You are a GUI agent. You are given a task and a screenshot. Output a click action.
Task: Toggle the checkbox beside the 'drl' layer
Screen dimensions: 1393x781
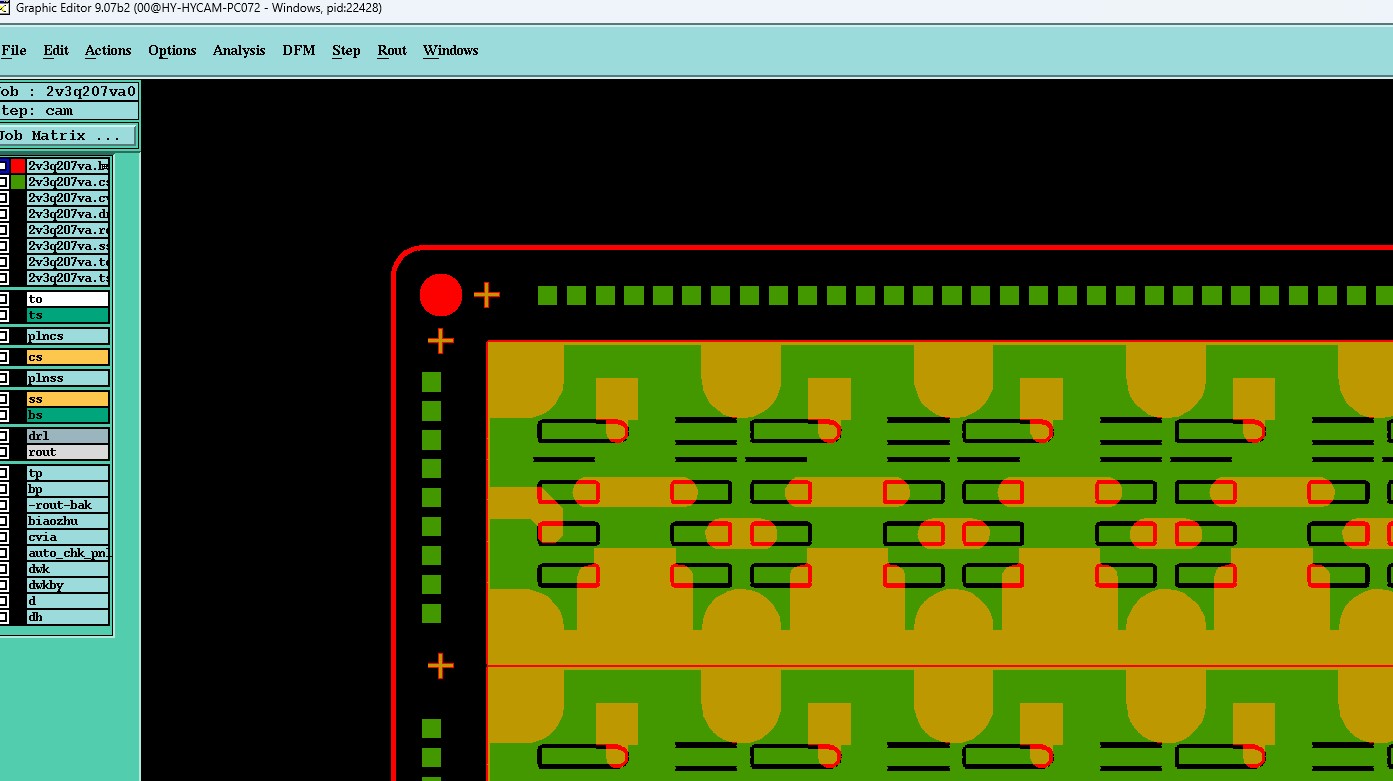coord(4,436)
